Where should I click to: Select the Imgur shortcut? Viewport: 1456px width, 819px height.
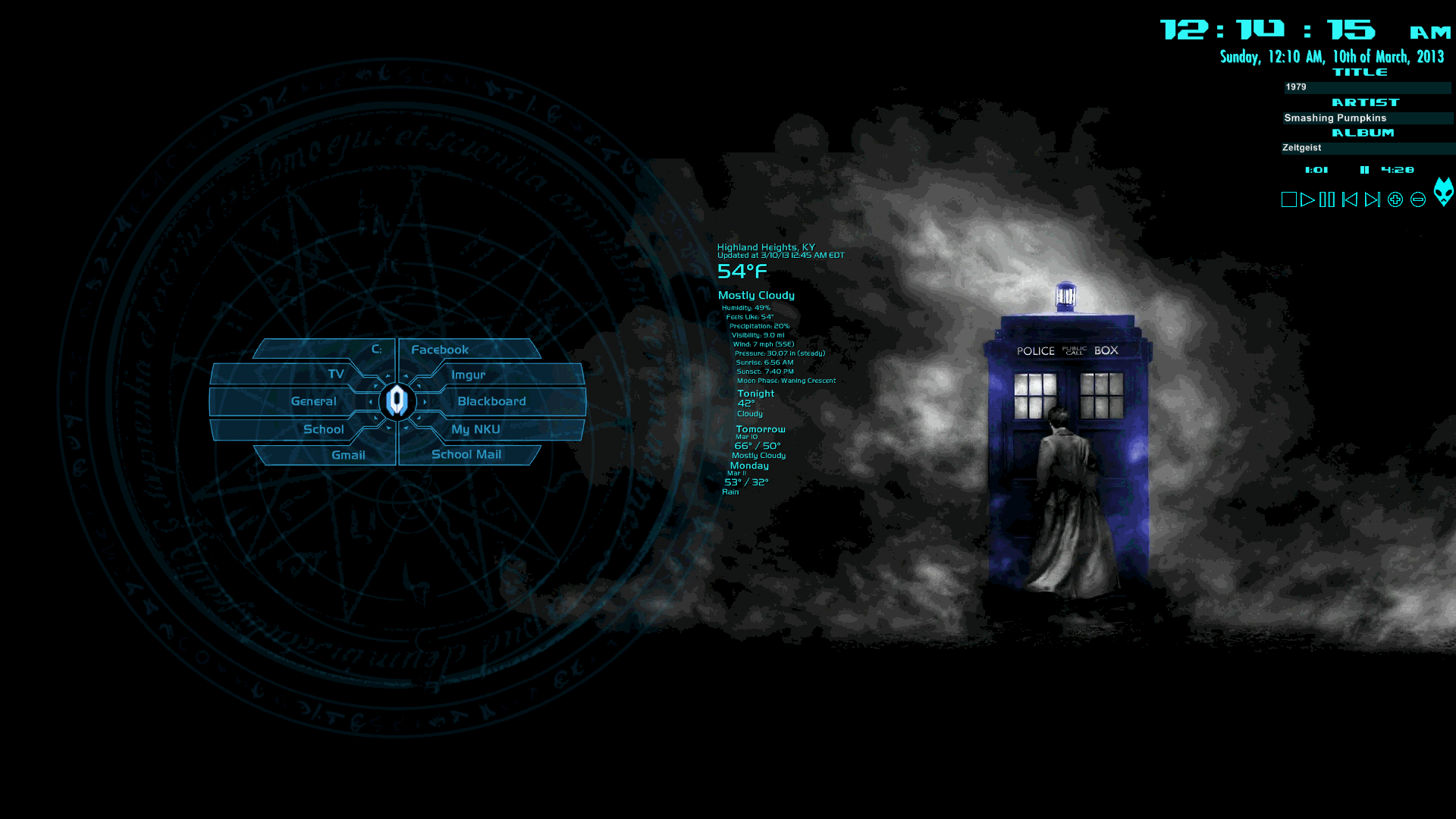click(x=468, y=374)
